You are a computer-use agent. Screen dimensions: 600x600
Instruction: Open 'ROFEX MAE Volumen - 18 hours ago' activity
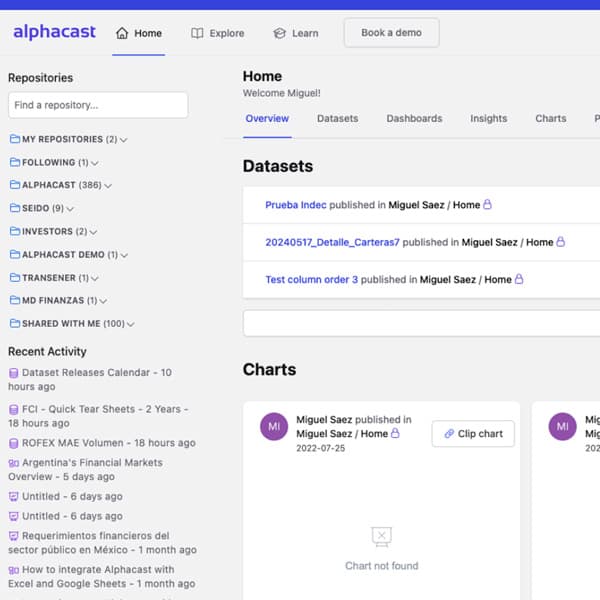pyautogui.click(x=102, y=443)
